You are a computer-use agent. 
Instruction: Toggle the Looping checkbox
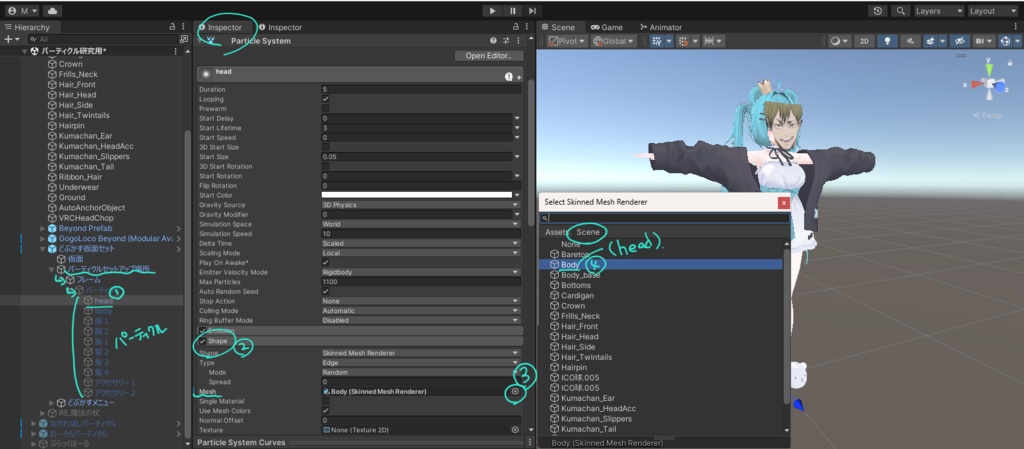(326, 99)
